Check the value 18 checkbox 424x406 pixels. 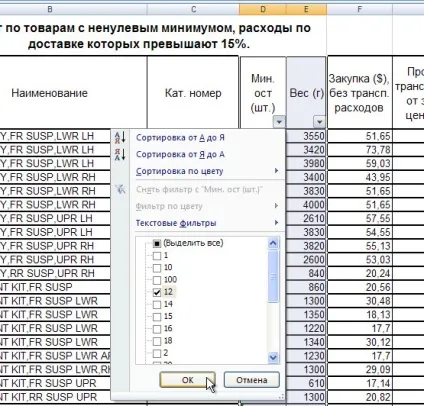pos(157,341)
